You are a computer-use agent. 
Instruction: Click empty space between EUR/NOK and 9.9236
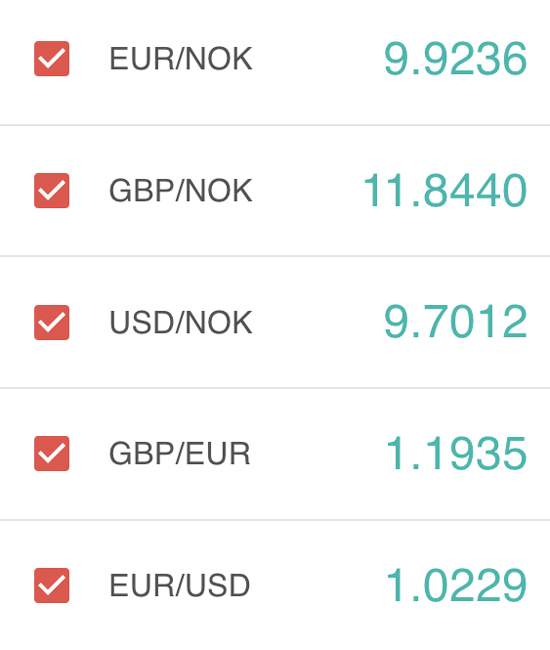click(318, 59)
